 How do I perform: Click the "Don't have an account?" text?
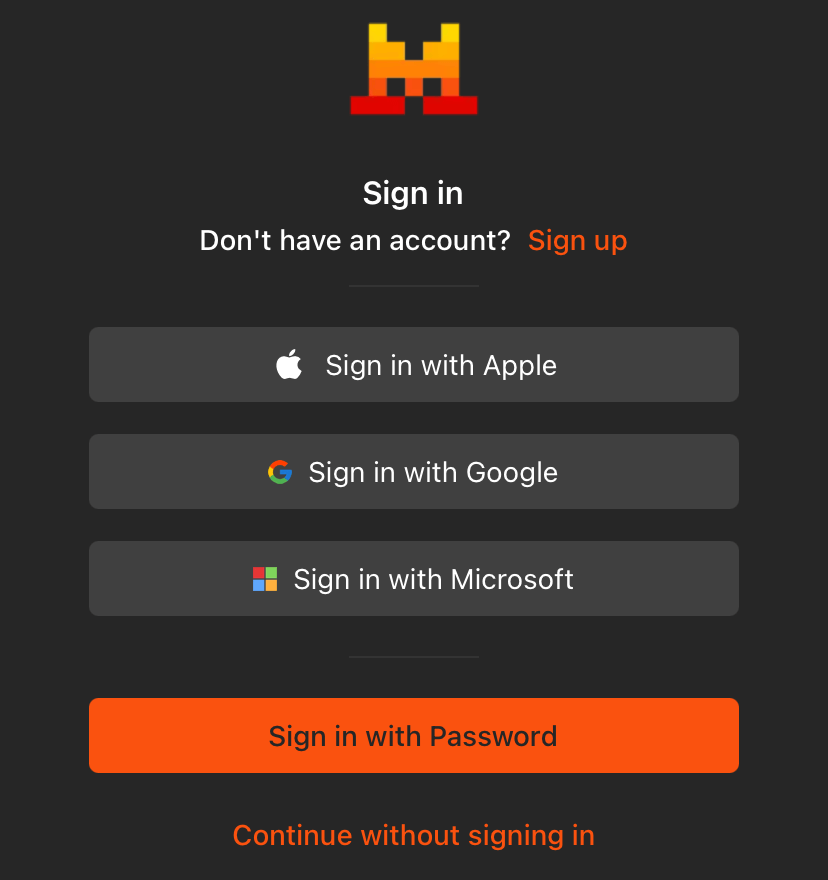[355, 241]
